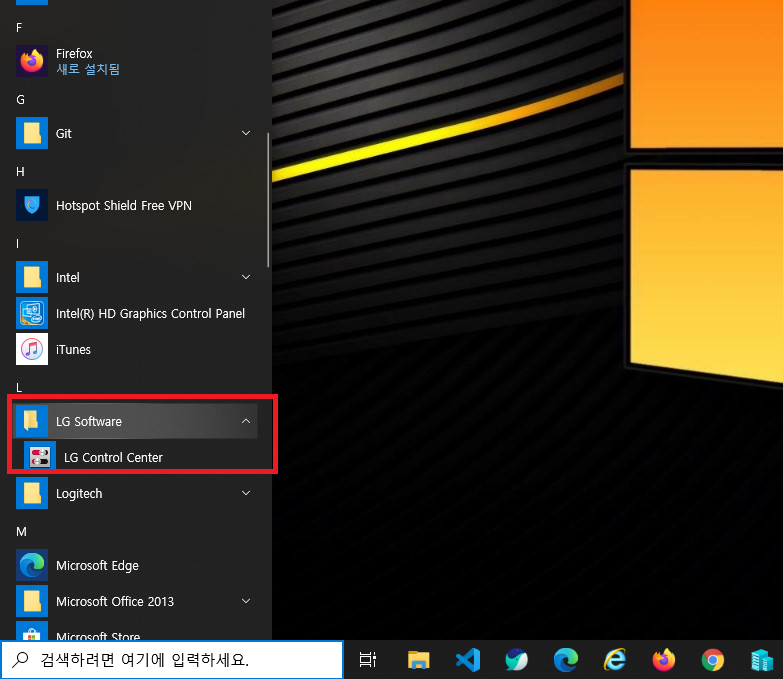Open the Naver Whale browser taskbar icon
Viewport: 783px width, 679px height.
point(516,660)
